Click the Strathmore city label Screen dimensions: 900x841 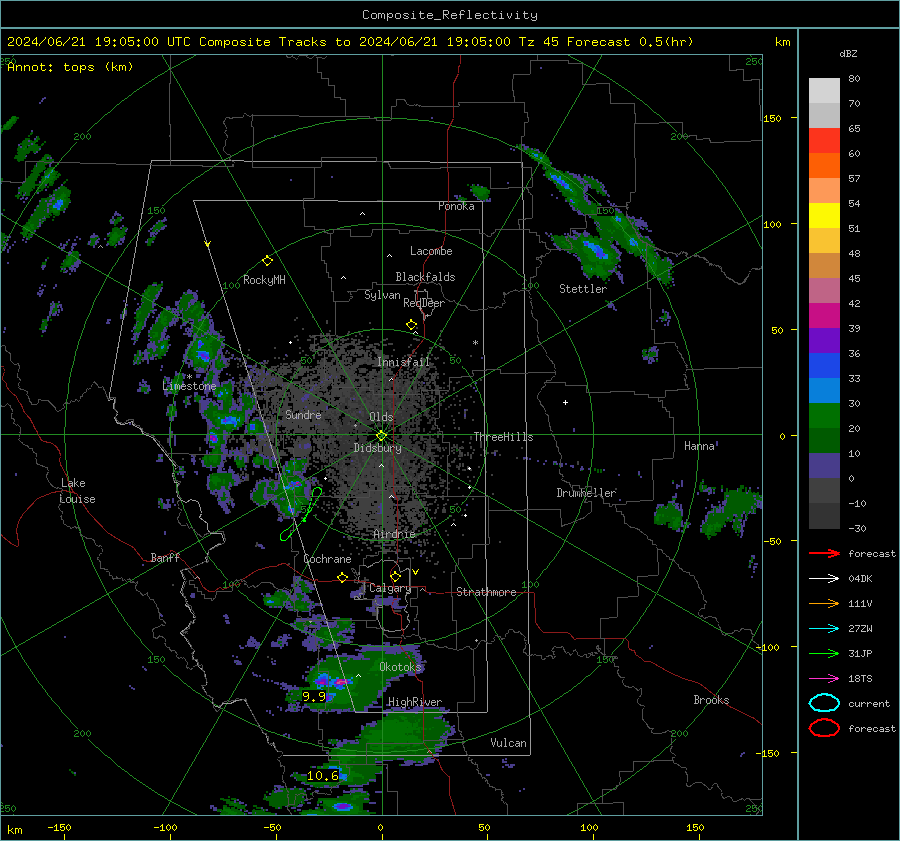click(486, 592)
